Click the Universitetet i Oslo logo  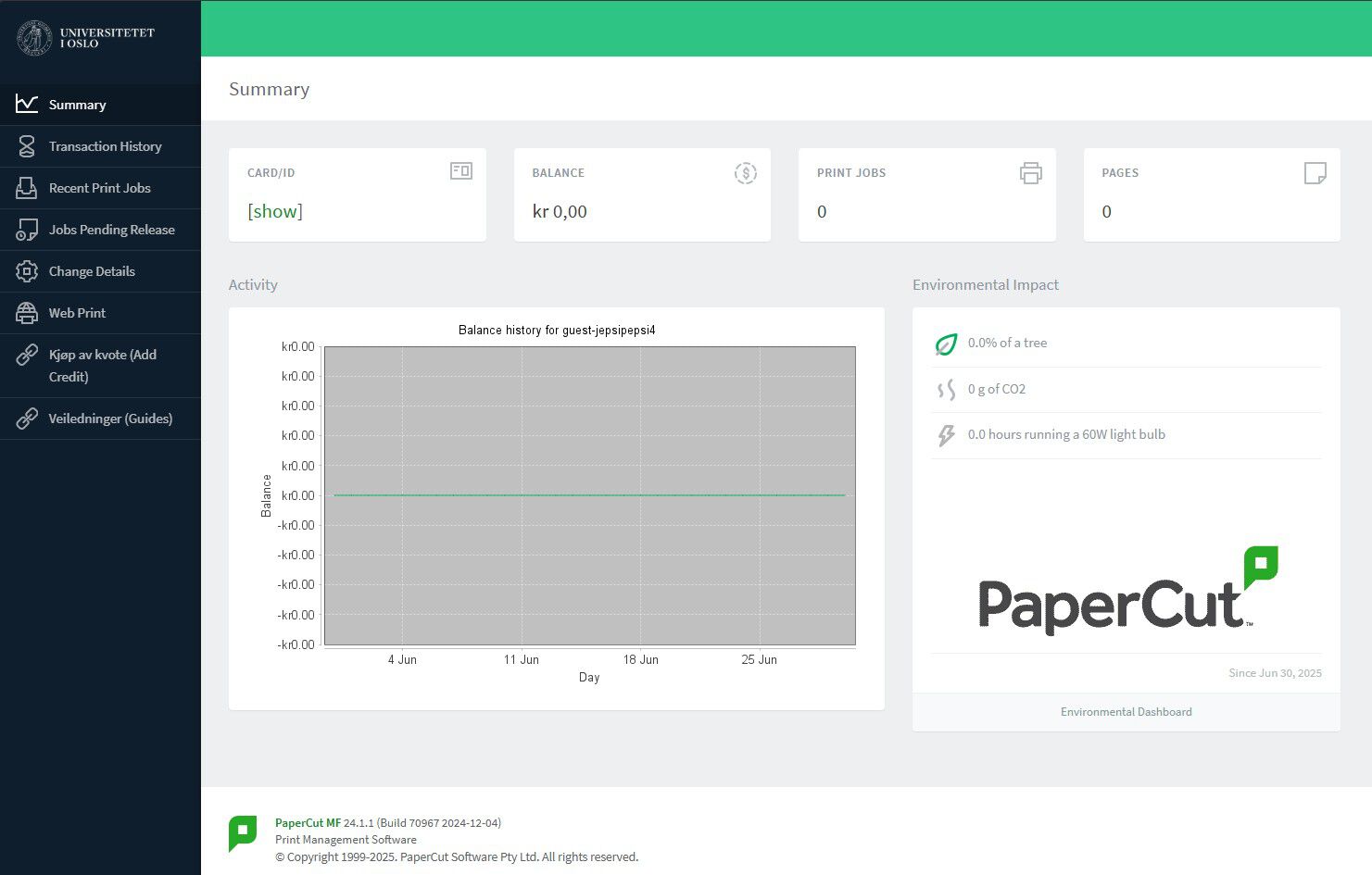[85, 38]
